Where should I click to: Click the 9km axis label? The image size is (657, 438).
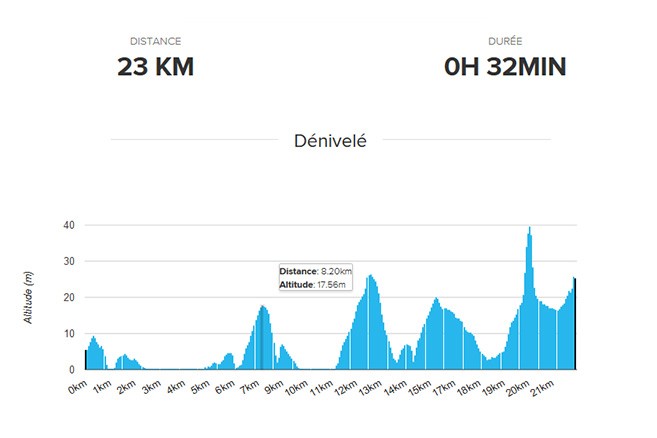pyautogui.click(x=274, y=387)
